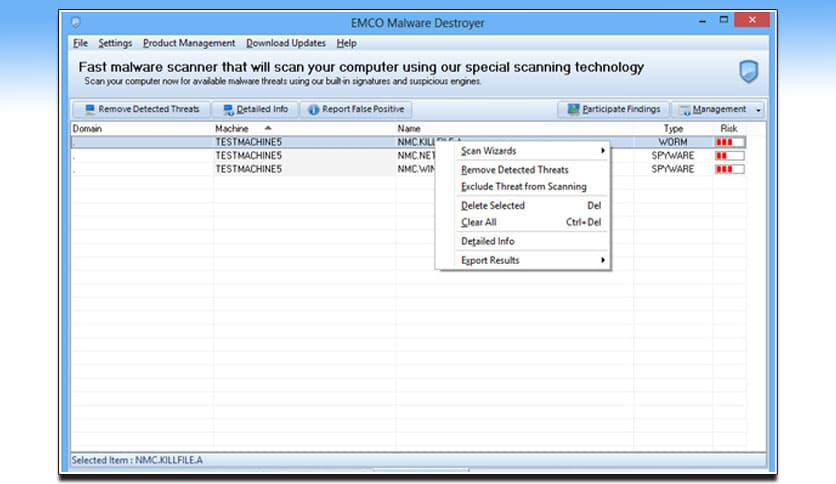Maximize the EMCO Malware Destroyer window

724,20
